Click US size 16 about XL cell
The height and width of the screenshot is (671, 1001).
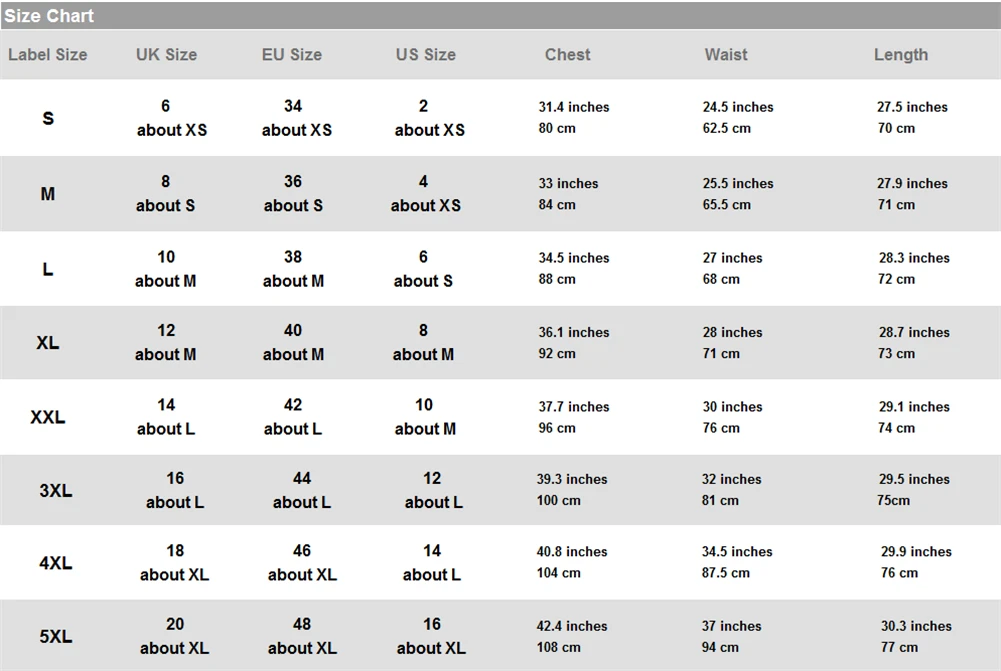tap(431, 636)
